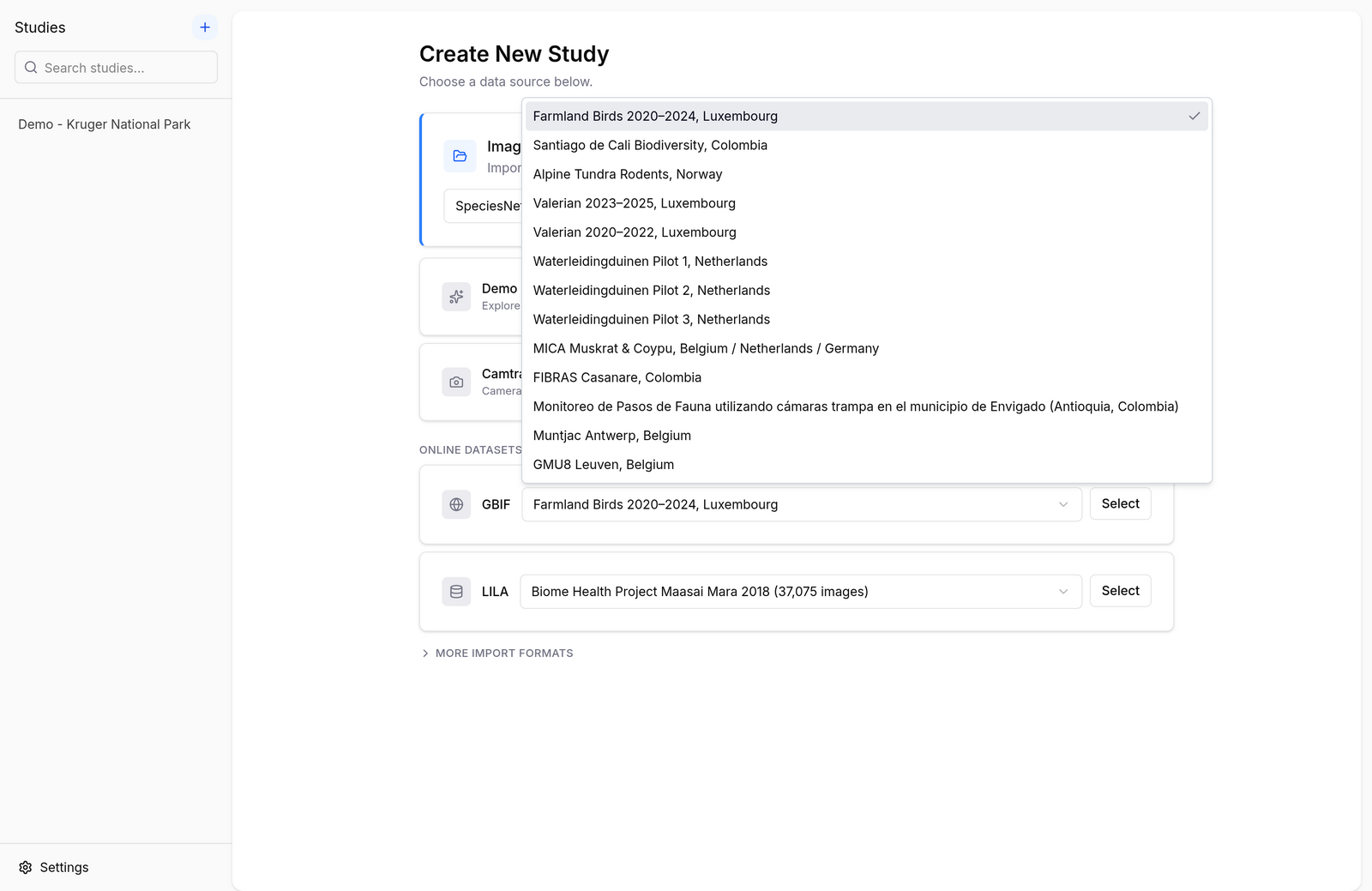Click the GBIF globe icon

(456, 504)
